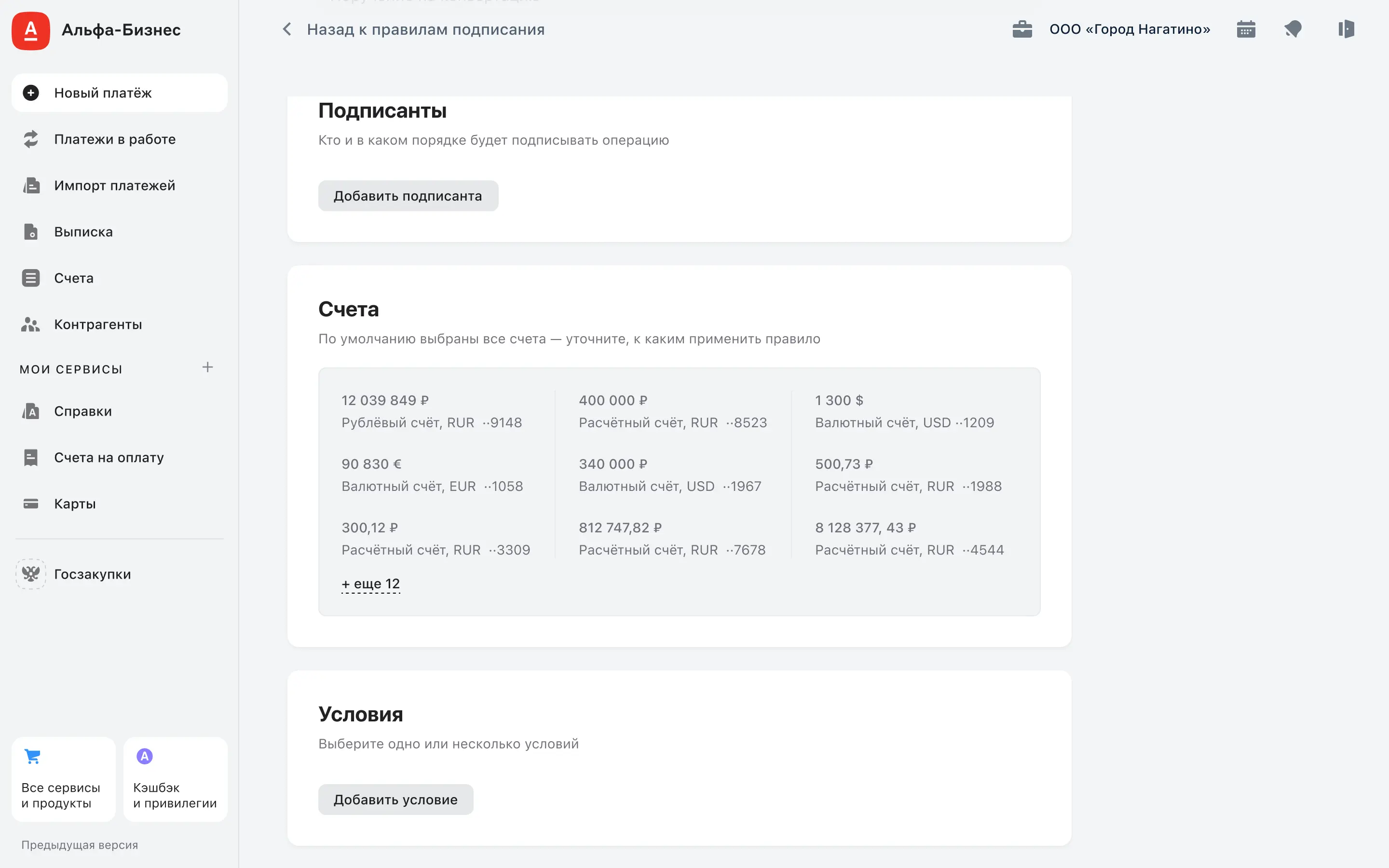The image size is (1389, 868).
Task: Click the Alfa-Business red logo icon
Action: pos(30,30)
